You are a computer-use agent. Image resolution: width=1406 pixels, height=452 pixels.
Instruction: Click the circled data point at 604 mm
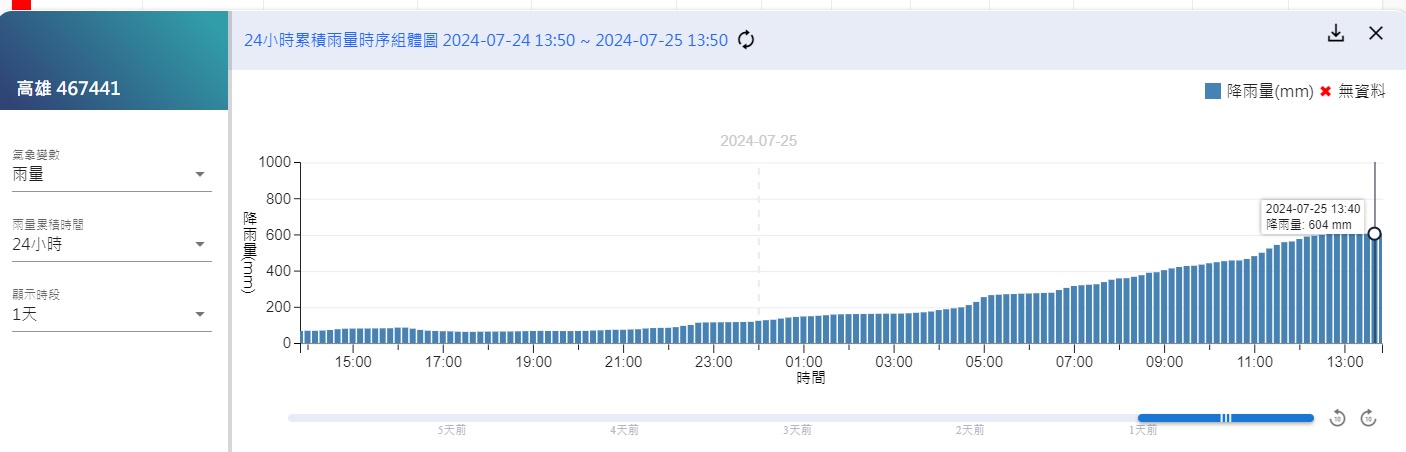point(1374,234)
